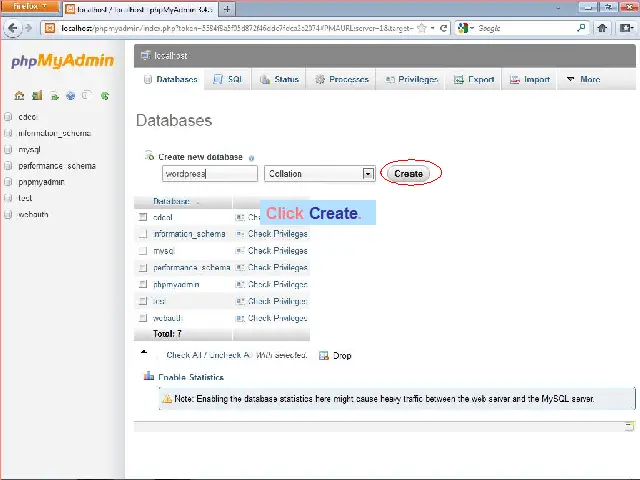Click Check Privileges for performance_schema
The width and height of the screenshot is (640, 480).
pos(278,268)
